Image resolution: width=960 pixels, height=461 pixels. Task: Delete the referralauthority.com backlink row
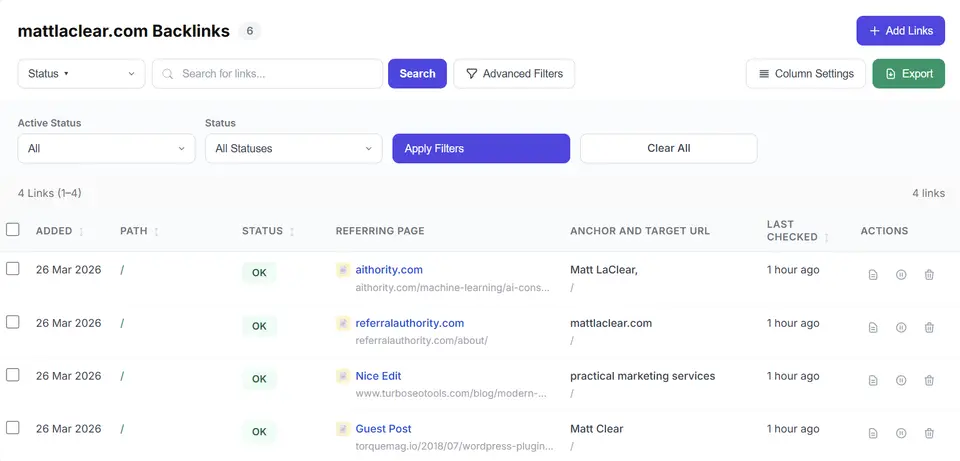929,328
